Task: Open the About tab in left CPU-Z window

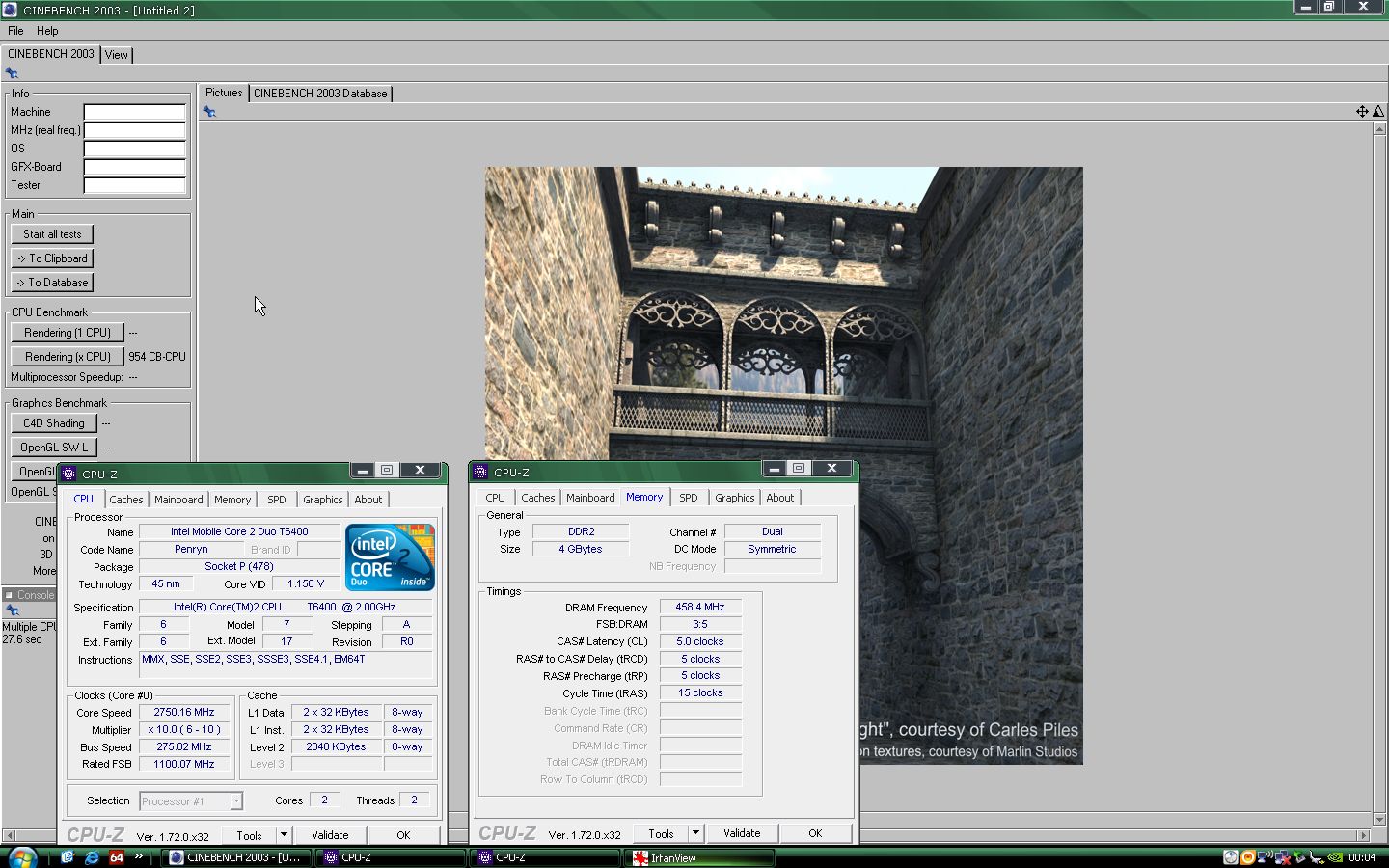Action: (x=368, y=500)
